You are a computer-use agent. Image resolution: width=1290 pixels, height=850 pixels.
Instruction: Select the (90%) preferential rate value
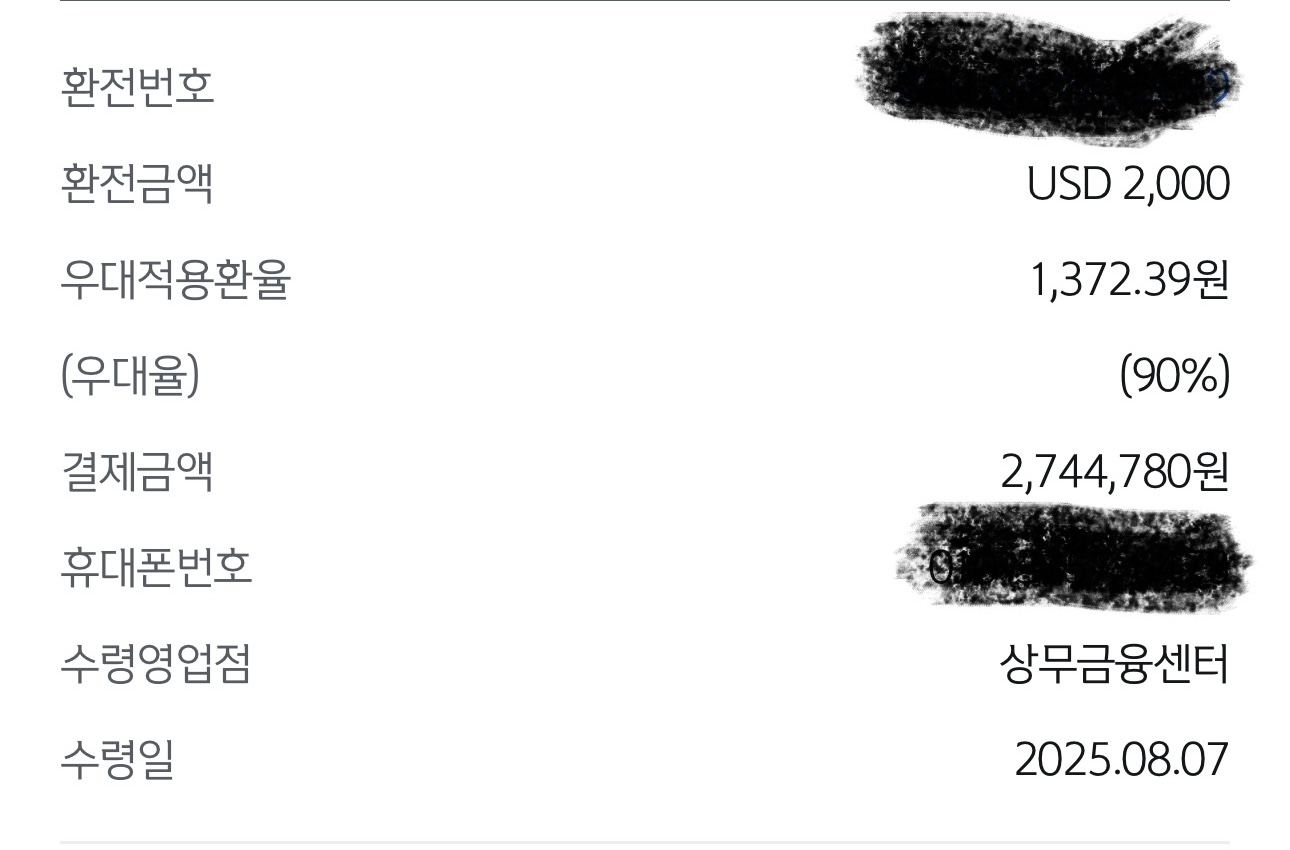click(1174, 376)
